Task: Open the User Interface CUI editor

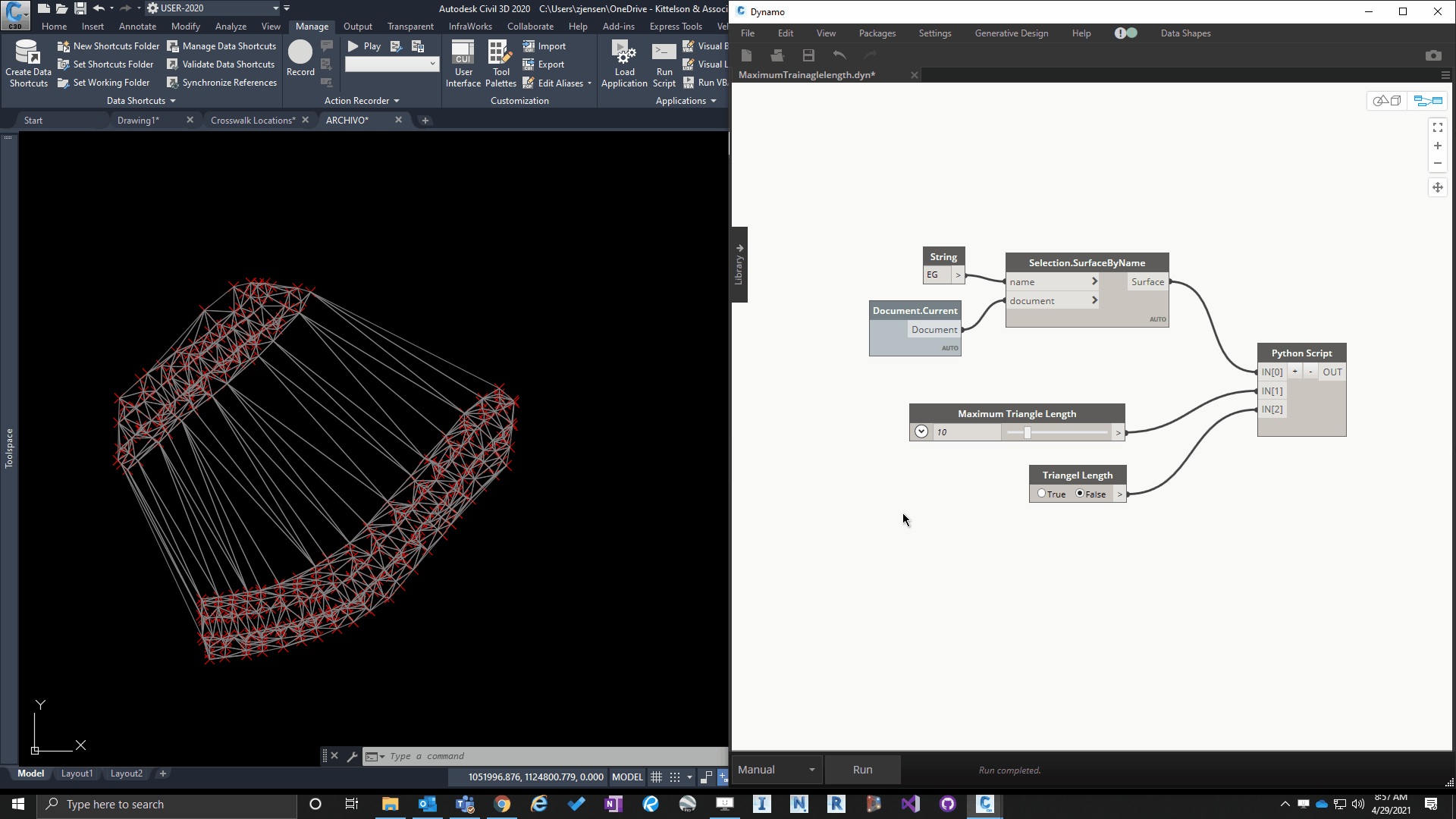Action: (463, 64)
